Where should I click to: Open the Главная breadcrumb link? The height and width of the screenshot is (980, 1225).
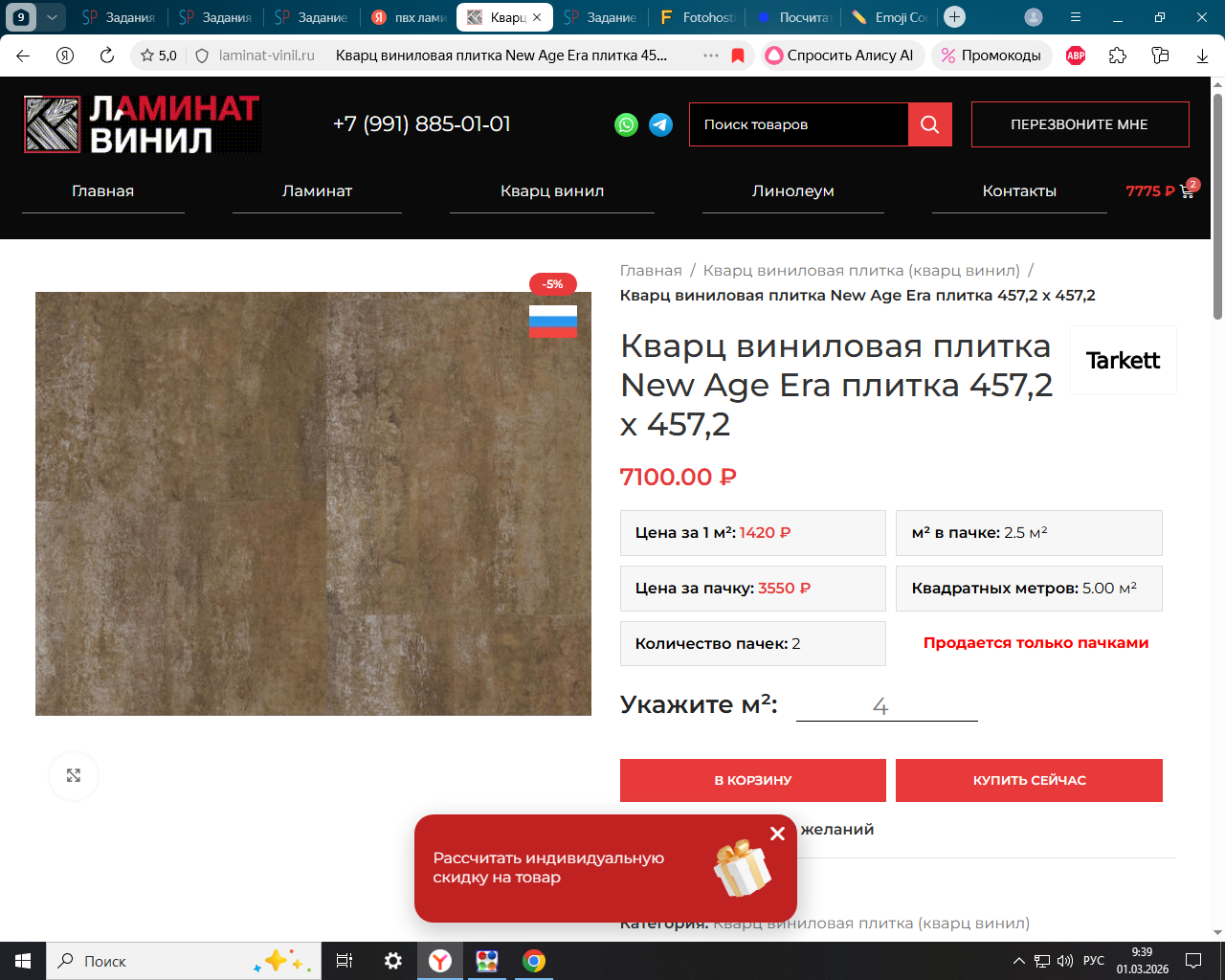click(x=651, y=271)
